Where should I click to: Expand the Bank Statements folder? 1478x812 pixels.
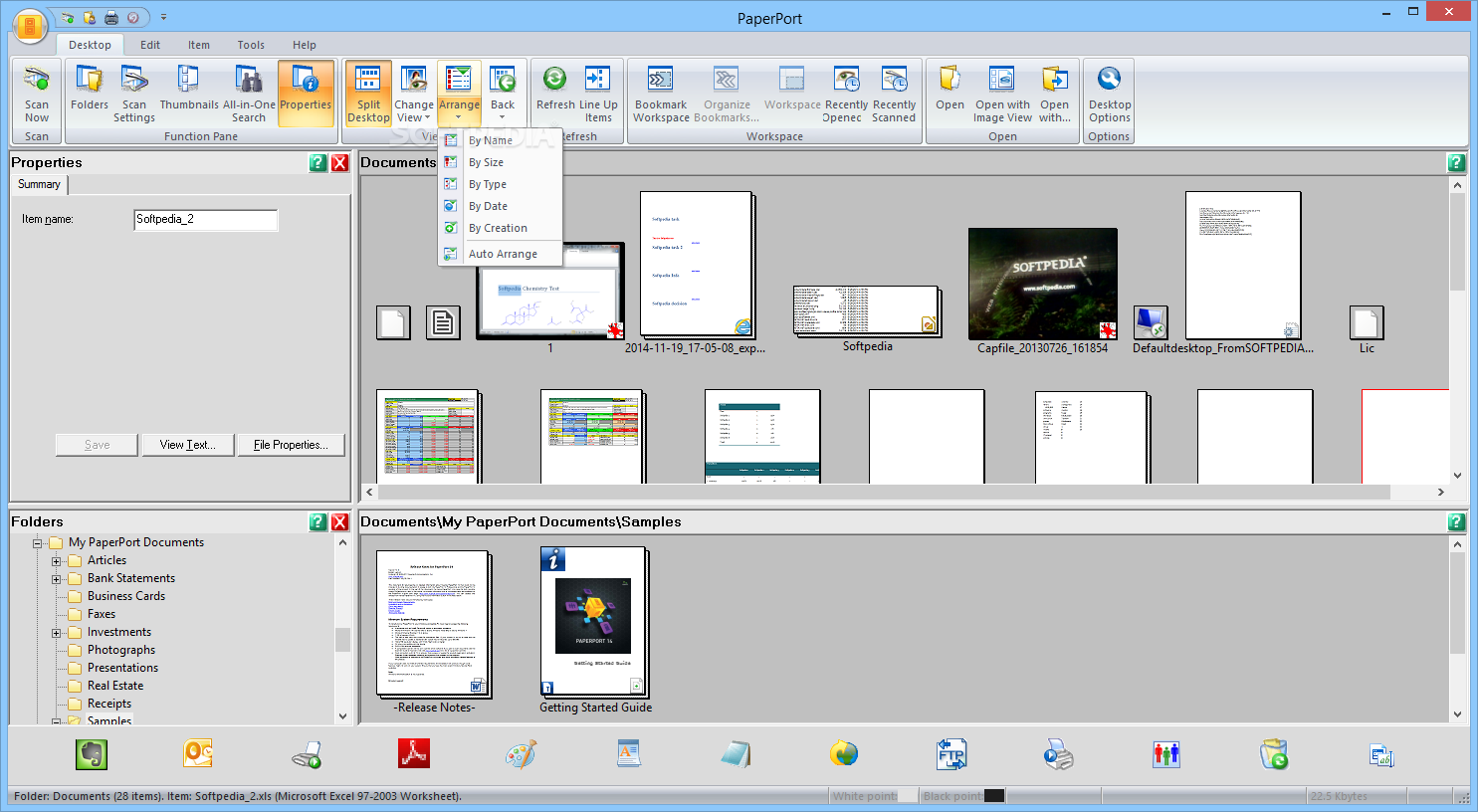click(x=57, y=579)
